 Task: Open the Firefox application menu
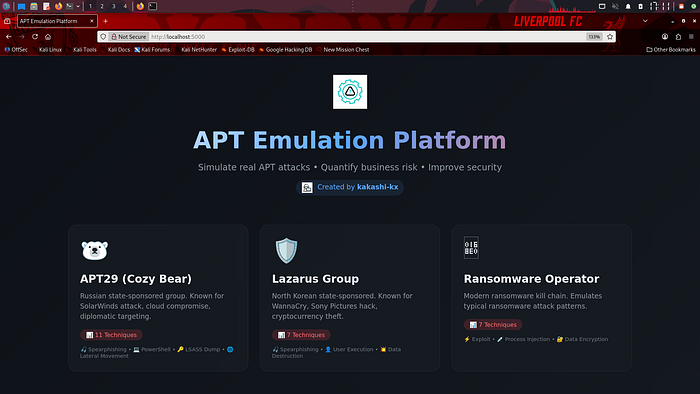click(691, 37)
